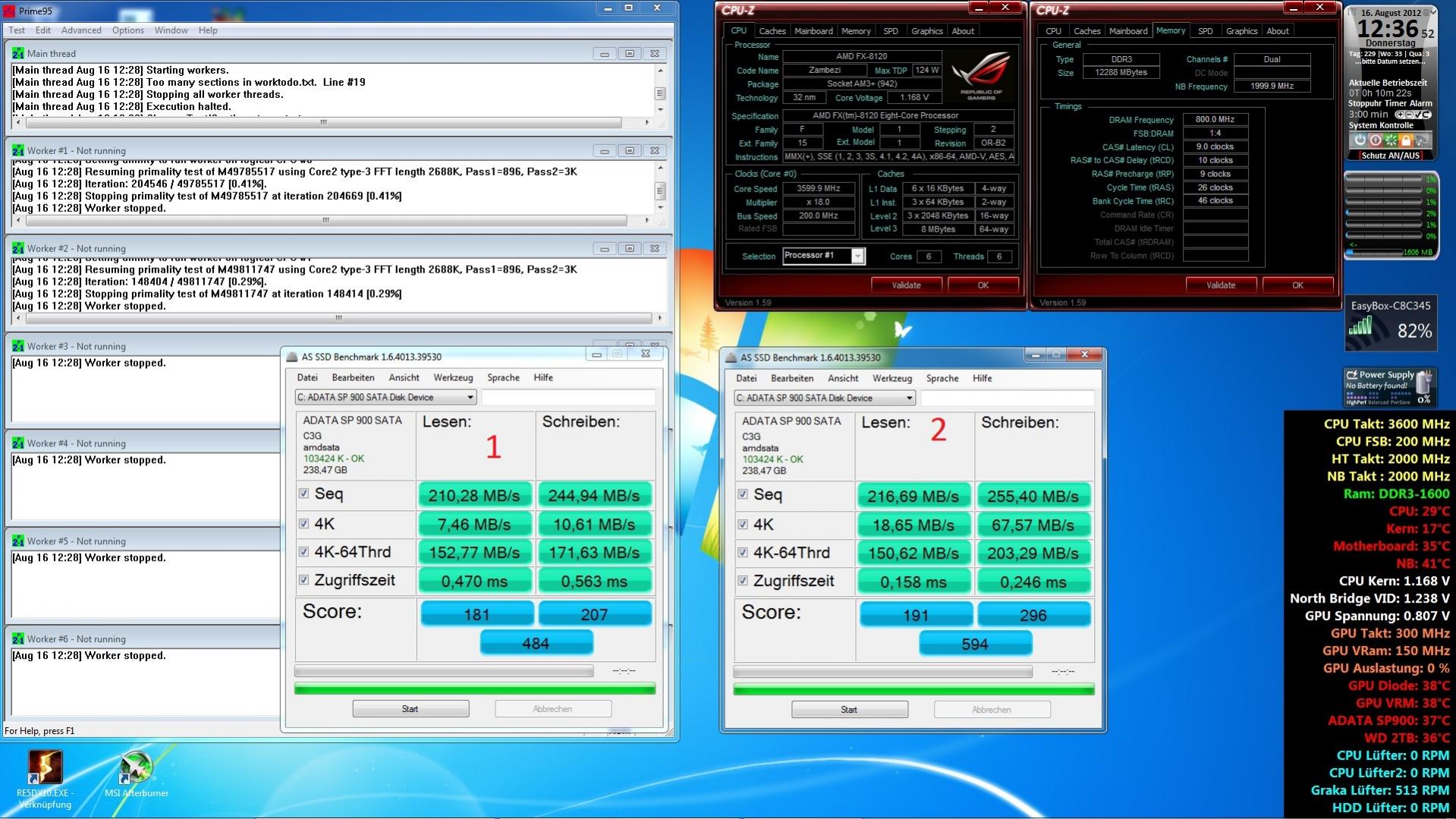Open Sprache menu in the right AS SSD window
Image resolution: width=1456 pixels, height=819 pixels.
click(x=942, y=378)
